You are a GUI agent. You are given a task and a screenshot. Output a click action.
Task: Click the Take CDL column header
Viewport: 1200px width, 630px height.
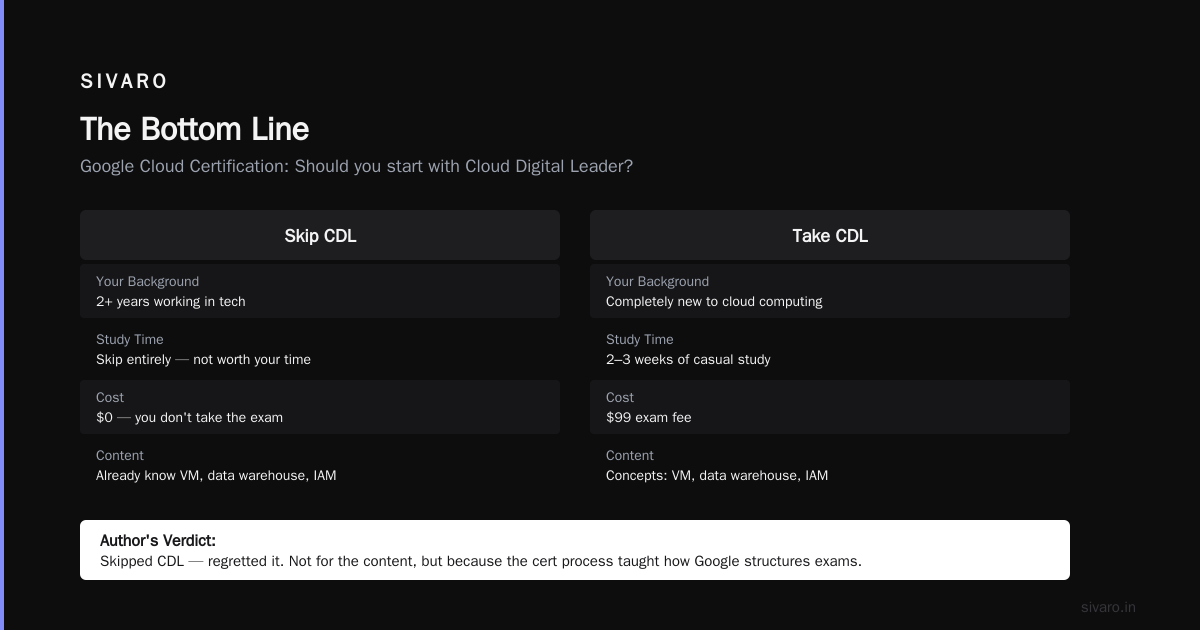tap(830, 235)
